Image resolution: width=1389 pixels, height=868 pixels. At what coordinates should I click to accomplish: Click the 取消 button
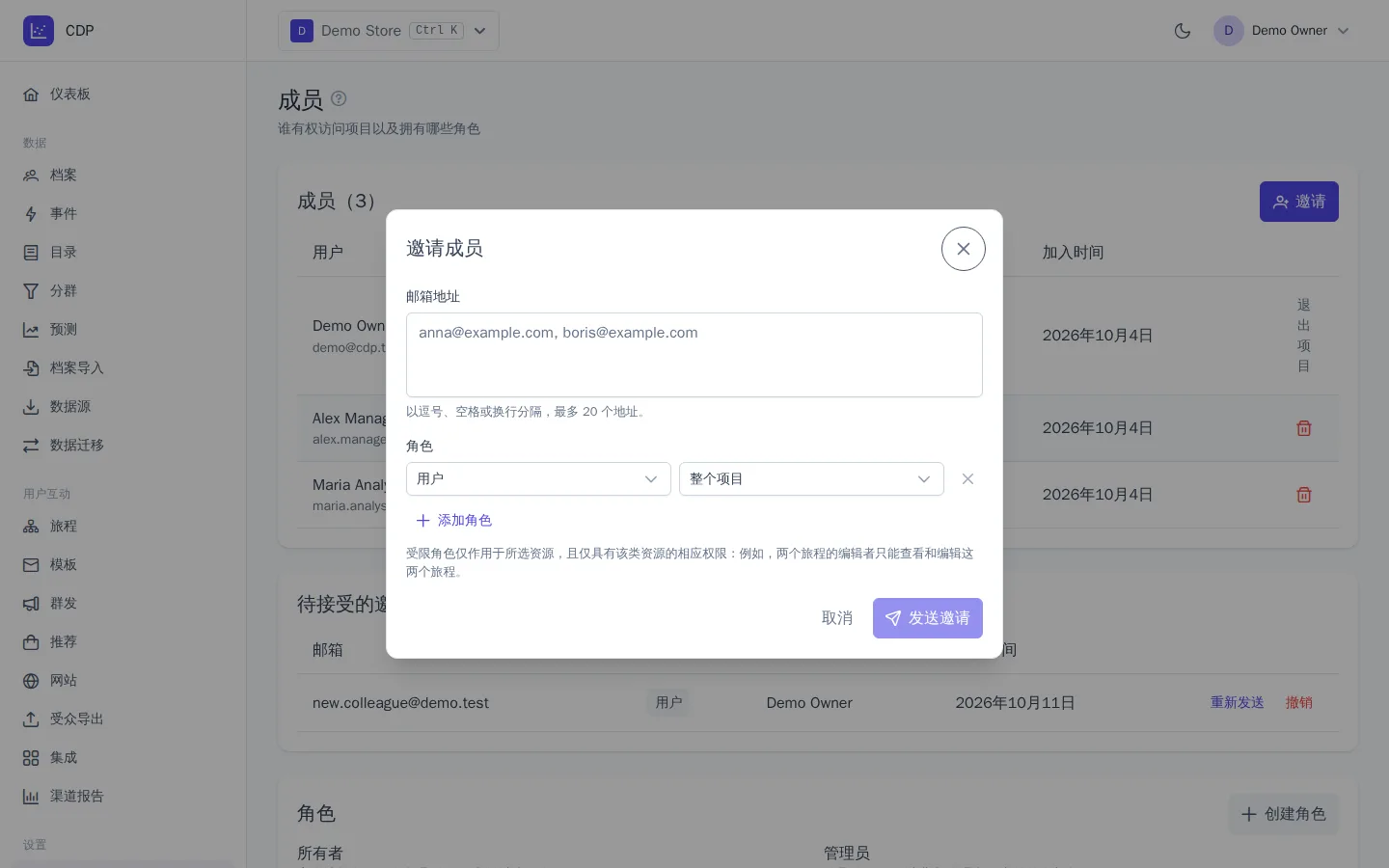coord(837,618)
